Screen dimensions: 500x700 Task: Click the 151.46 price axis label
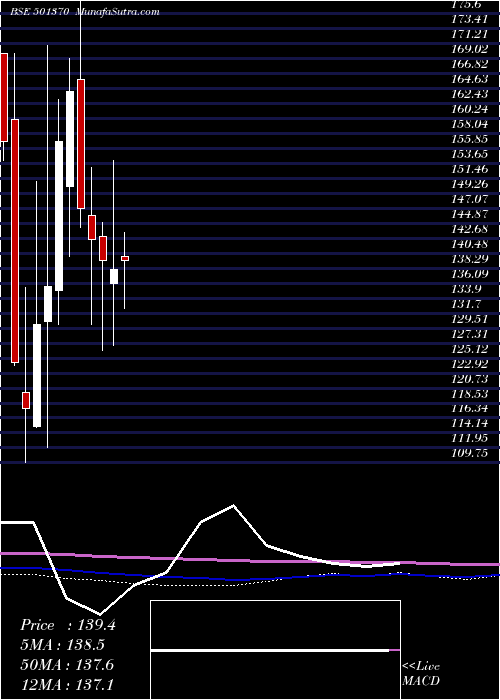tap(471, 169)
